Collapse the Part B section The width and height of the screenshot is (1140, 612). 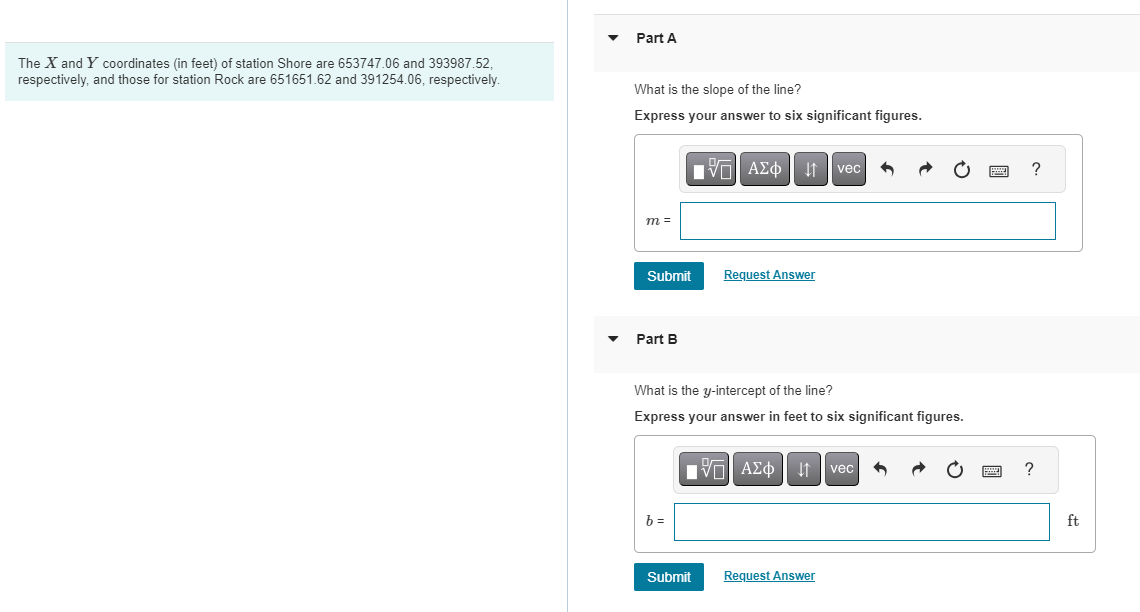[x=612, y=340]
